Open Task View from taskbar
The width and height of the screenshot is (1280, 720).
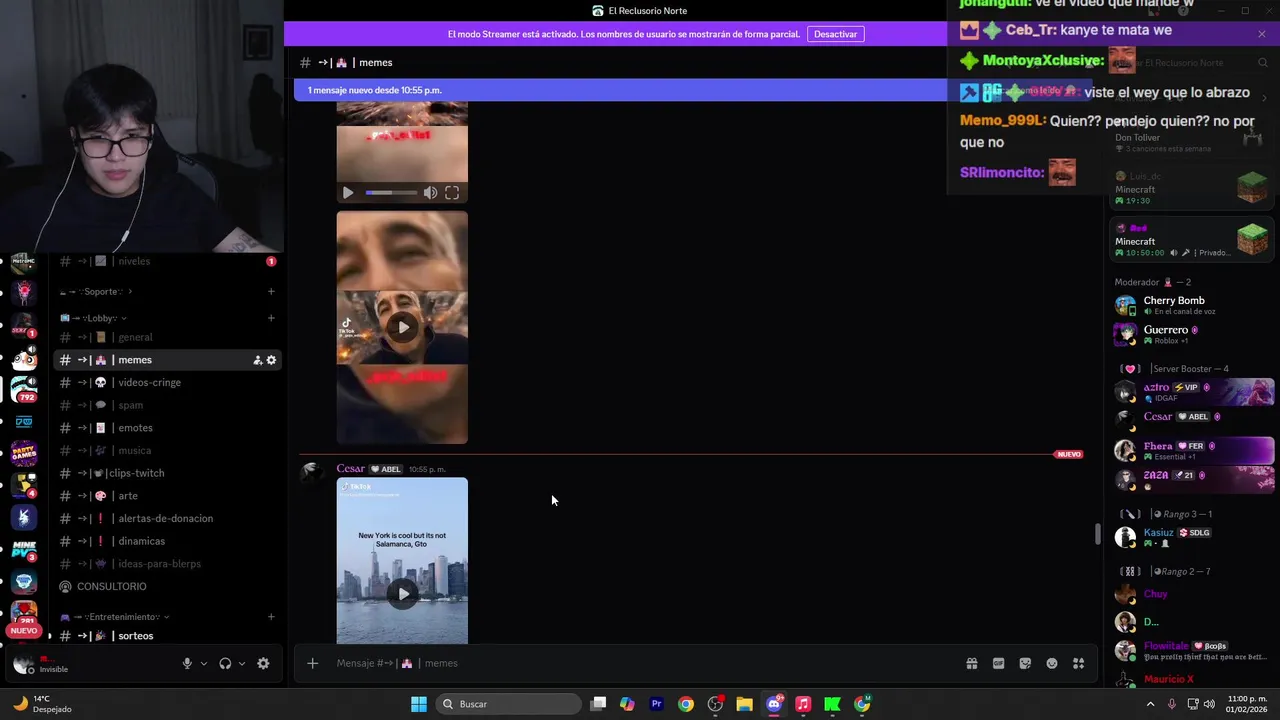(x=598, y=704)
